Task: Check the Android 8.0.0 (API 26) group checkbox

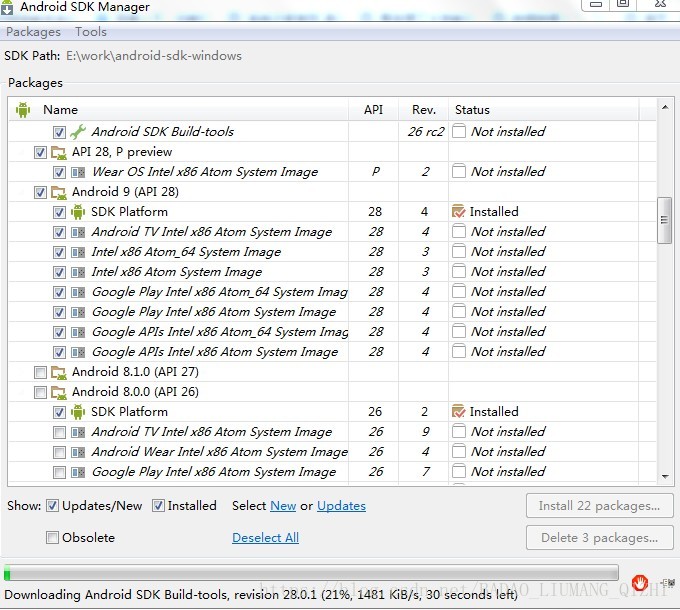Action: tap(40, 392)
